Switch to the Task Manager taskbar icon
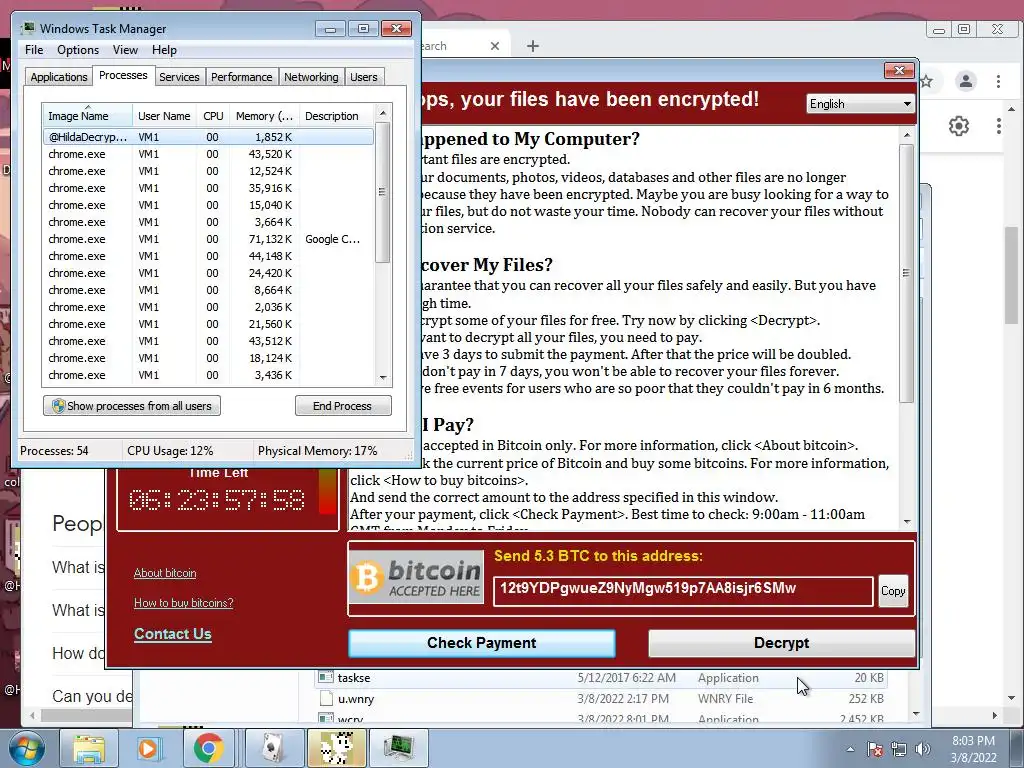The image size is (1024, 768). (398, 748)
